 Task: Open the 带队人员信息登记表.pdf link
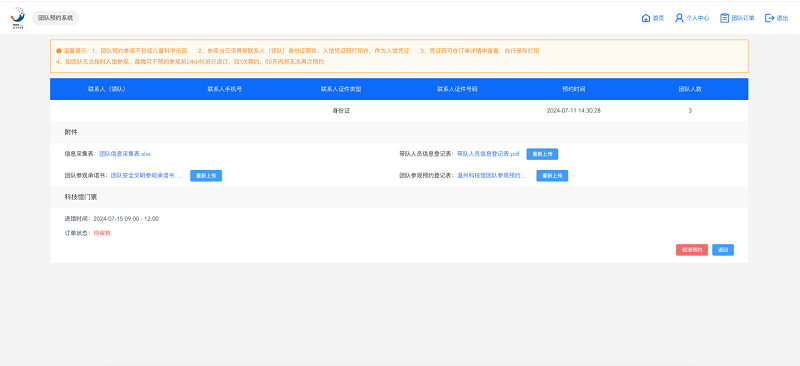(488, 154)
